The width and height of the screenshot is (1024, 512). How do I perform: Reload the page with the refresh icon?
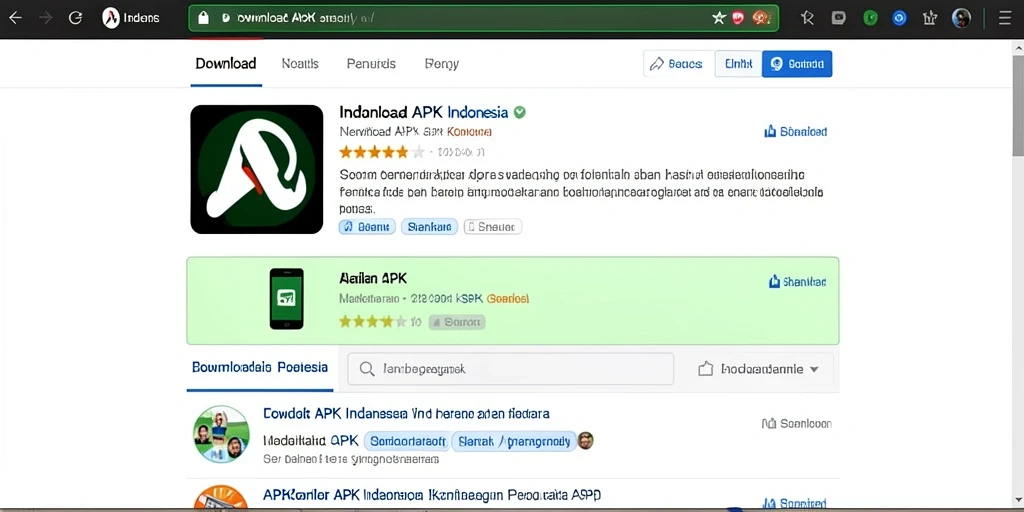tap(75, 18)
